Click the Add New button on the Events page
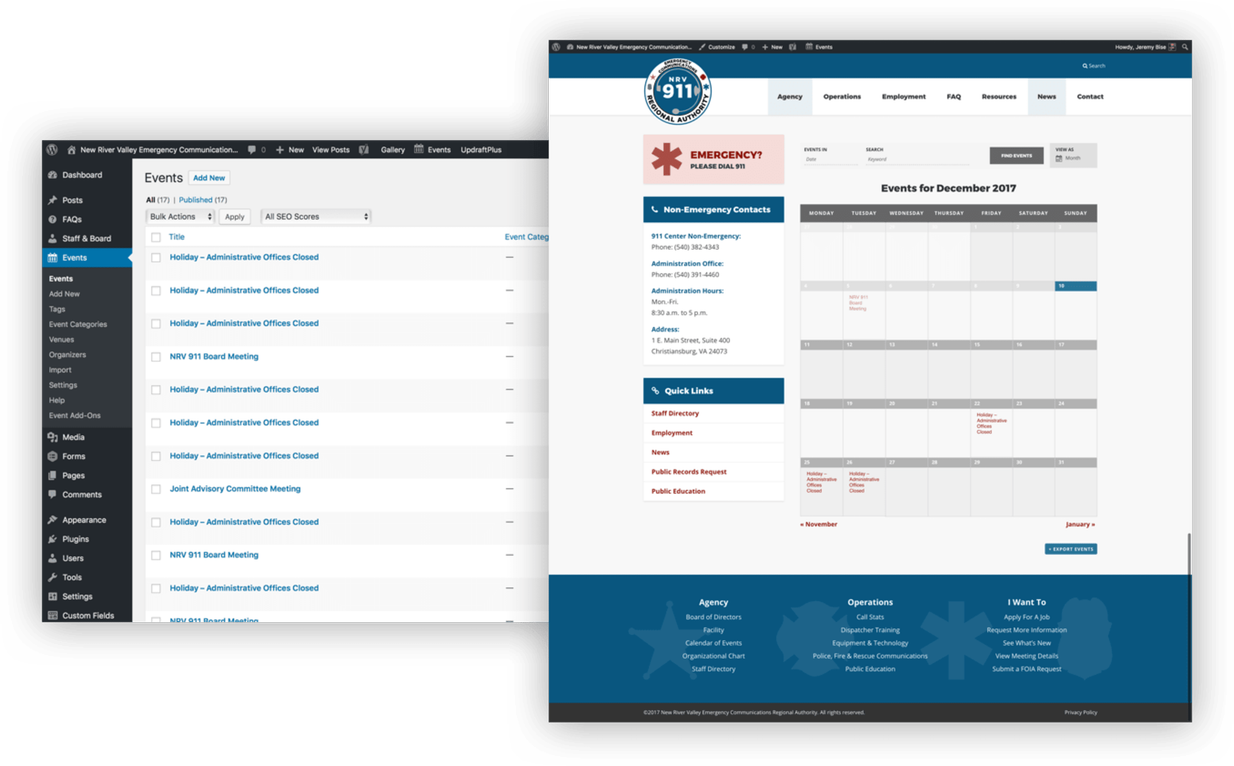 [x=208, y=177]
